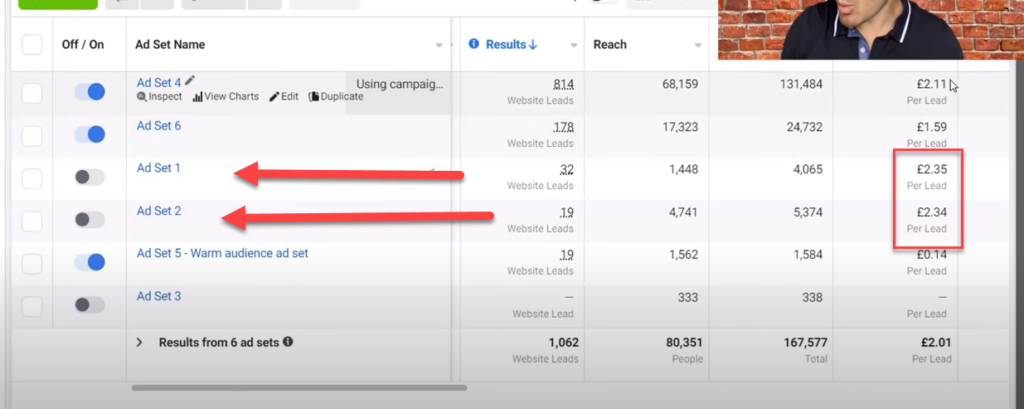The image size is (1024, 409).
Task: Sort by the Results column header
Action: 511,44
